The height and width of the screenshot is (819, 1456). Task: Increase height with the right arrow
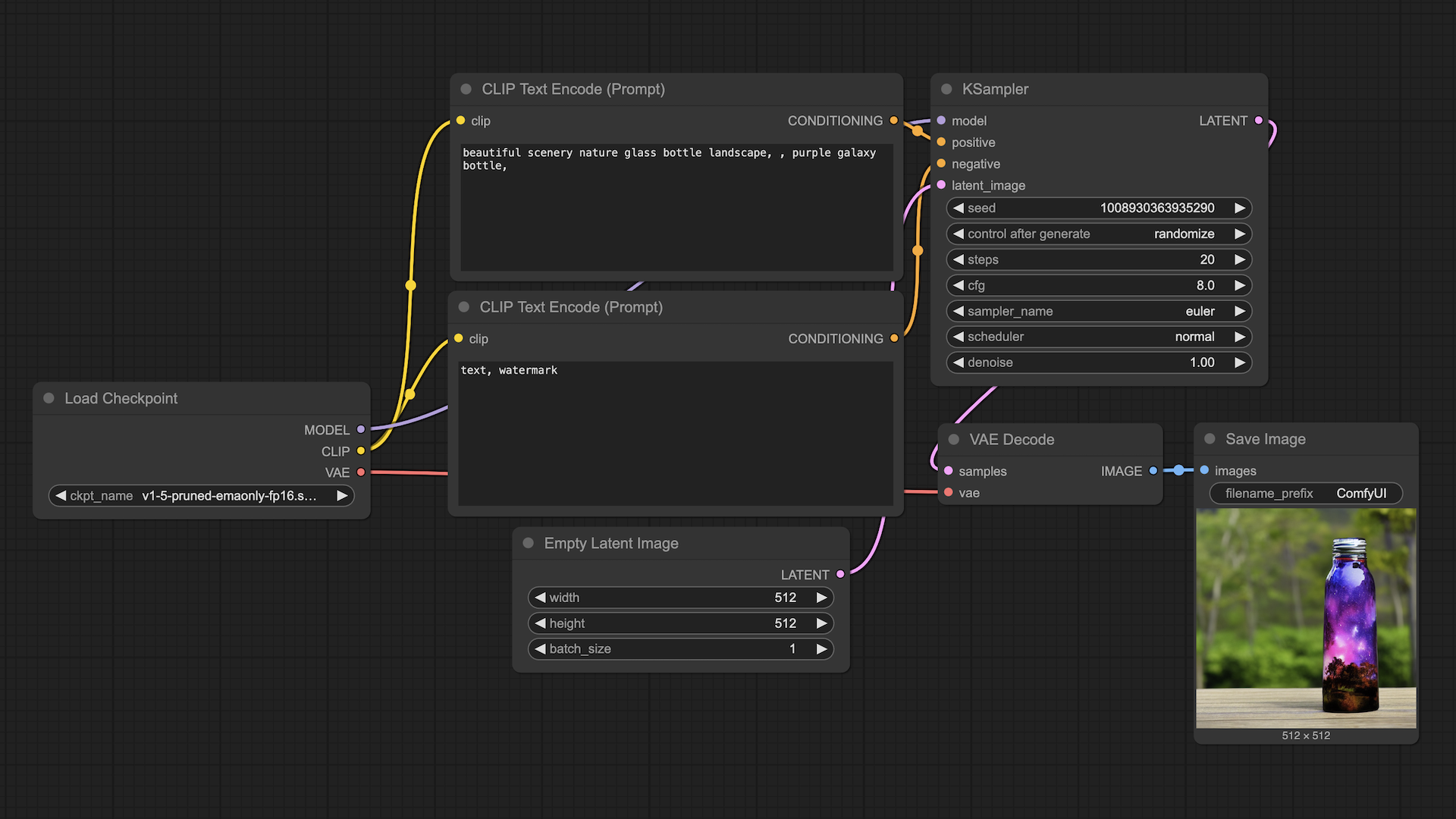pos(821,623)
